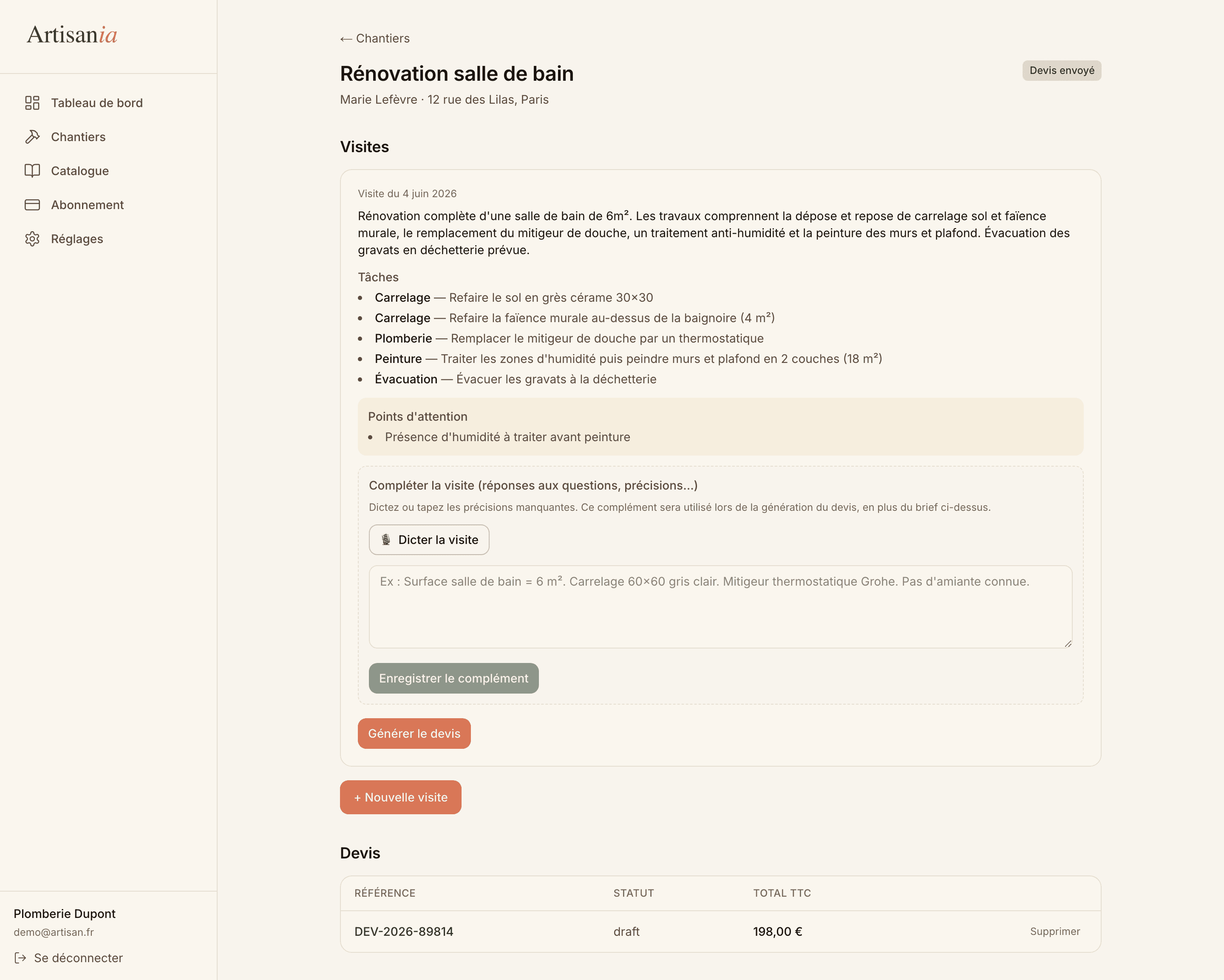Save with Enregistrer le complément button

tap(453, 679)
